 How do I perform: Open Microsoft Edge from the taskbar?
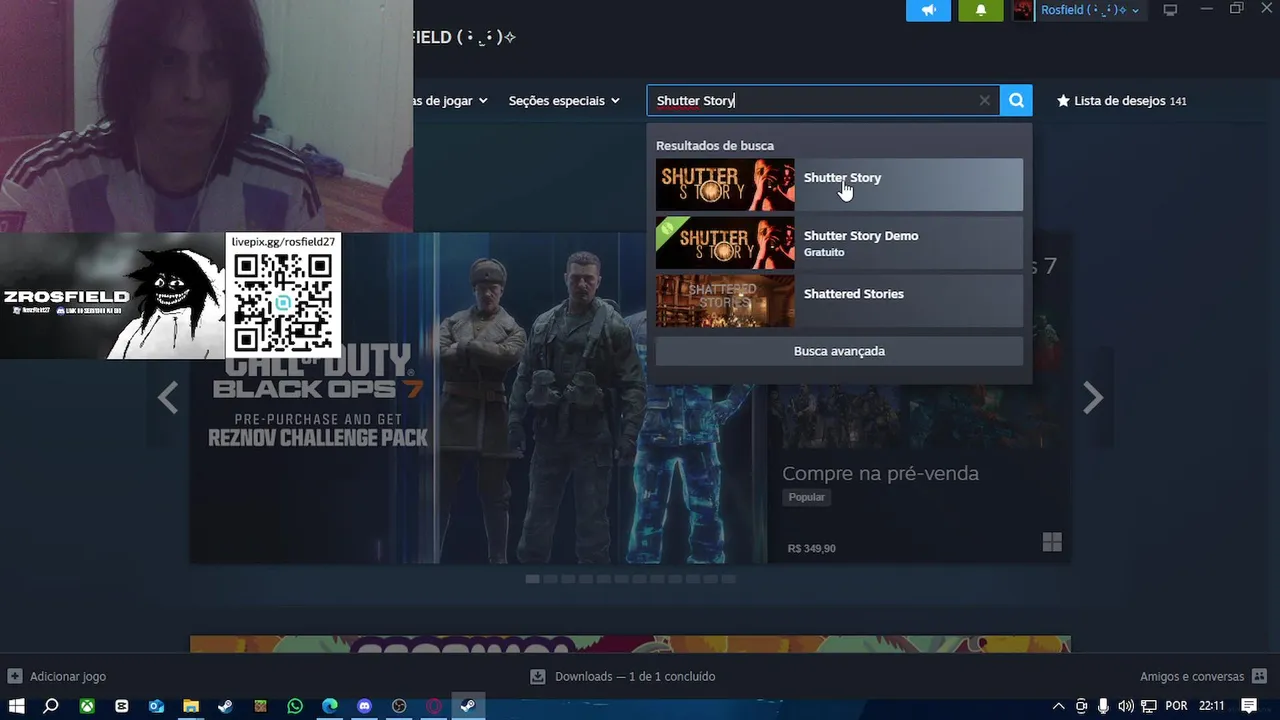(x=330, y=706)
